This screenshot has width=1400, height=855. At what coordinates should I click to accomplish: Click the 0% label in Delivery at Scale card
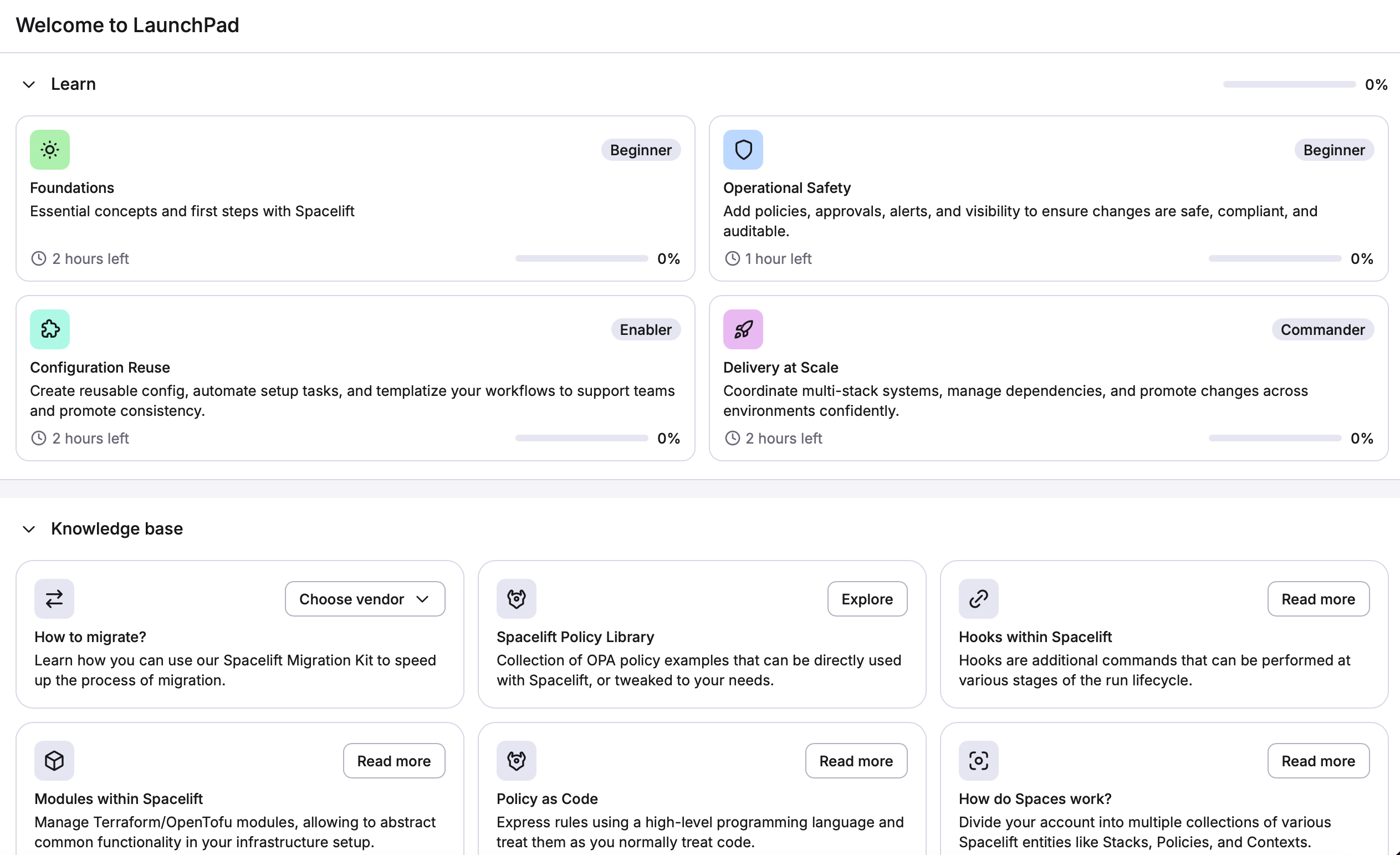click(1362, 438)
